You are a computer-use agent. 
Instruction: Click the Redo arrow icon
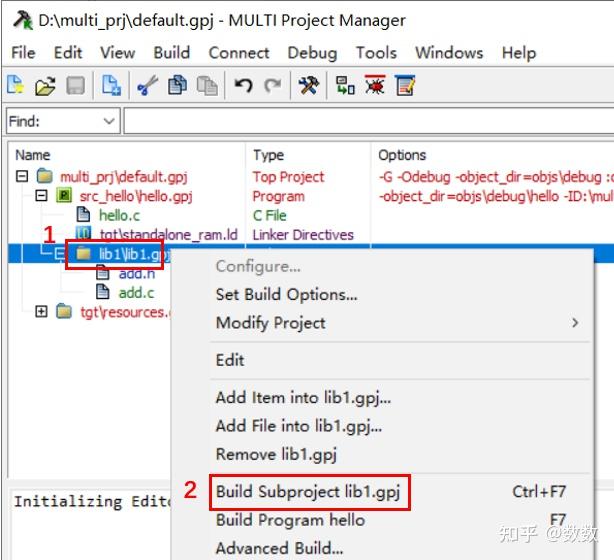pyautogui.click(x=273, y=85)
